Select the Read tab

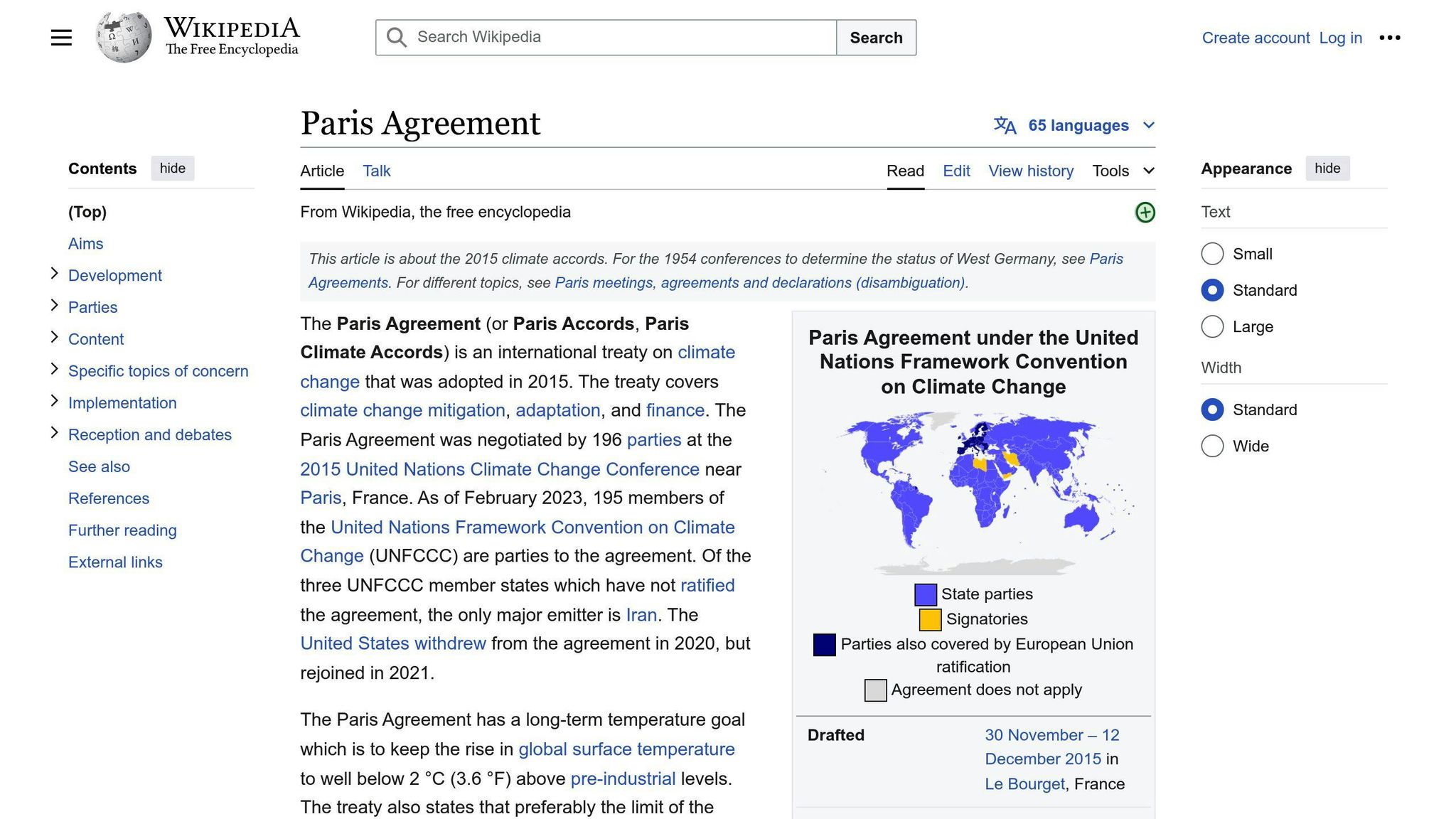tap(905, 171)
